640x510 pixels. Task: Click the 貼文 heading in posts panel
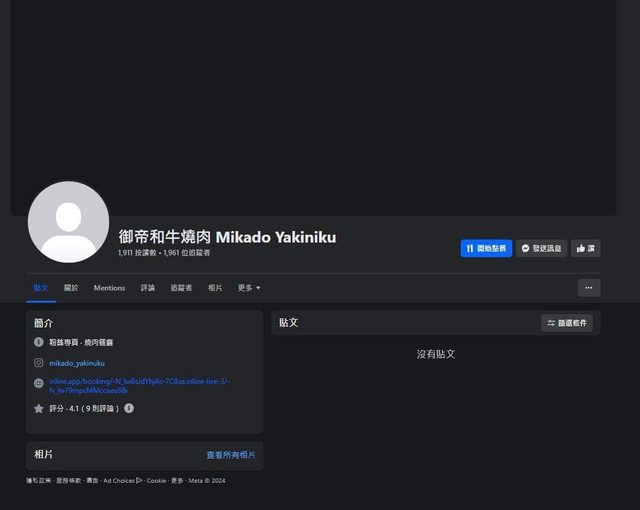coord(289,323)
